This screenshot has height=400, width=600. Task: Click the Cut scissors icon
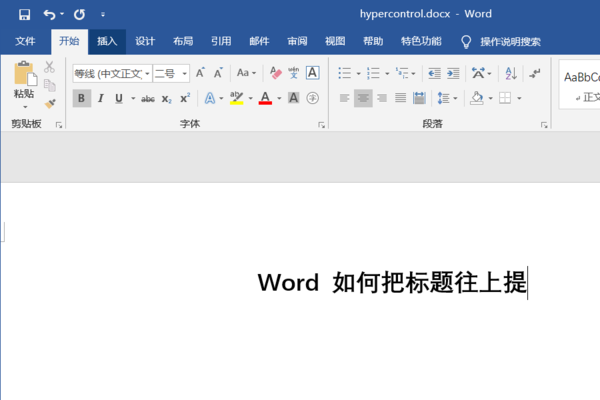pos(50,67)
